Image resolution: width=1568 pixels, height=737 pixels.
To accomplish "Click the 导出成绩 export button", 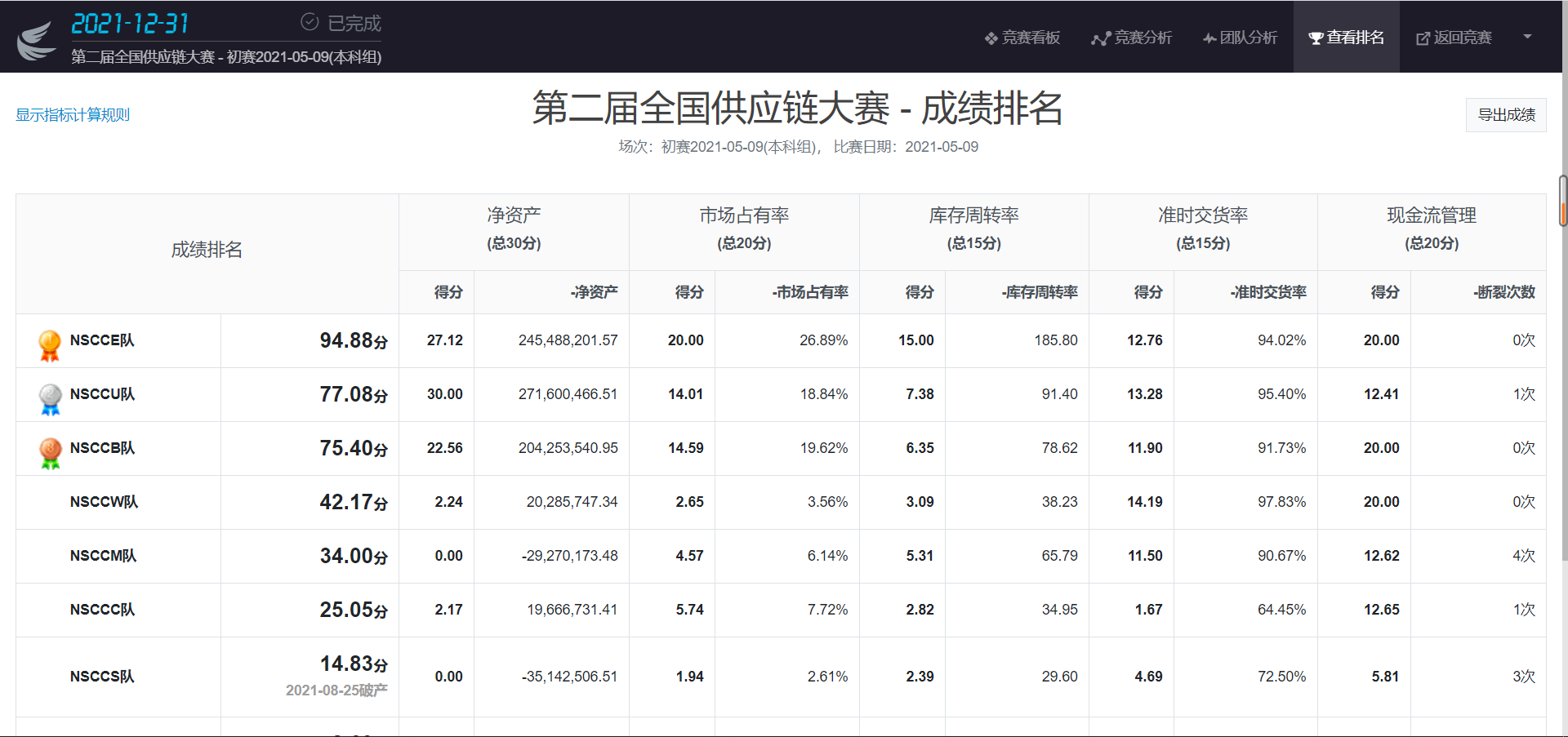I will [1506, 115].
